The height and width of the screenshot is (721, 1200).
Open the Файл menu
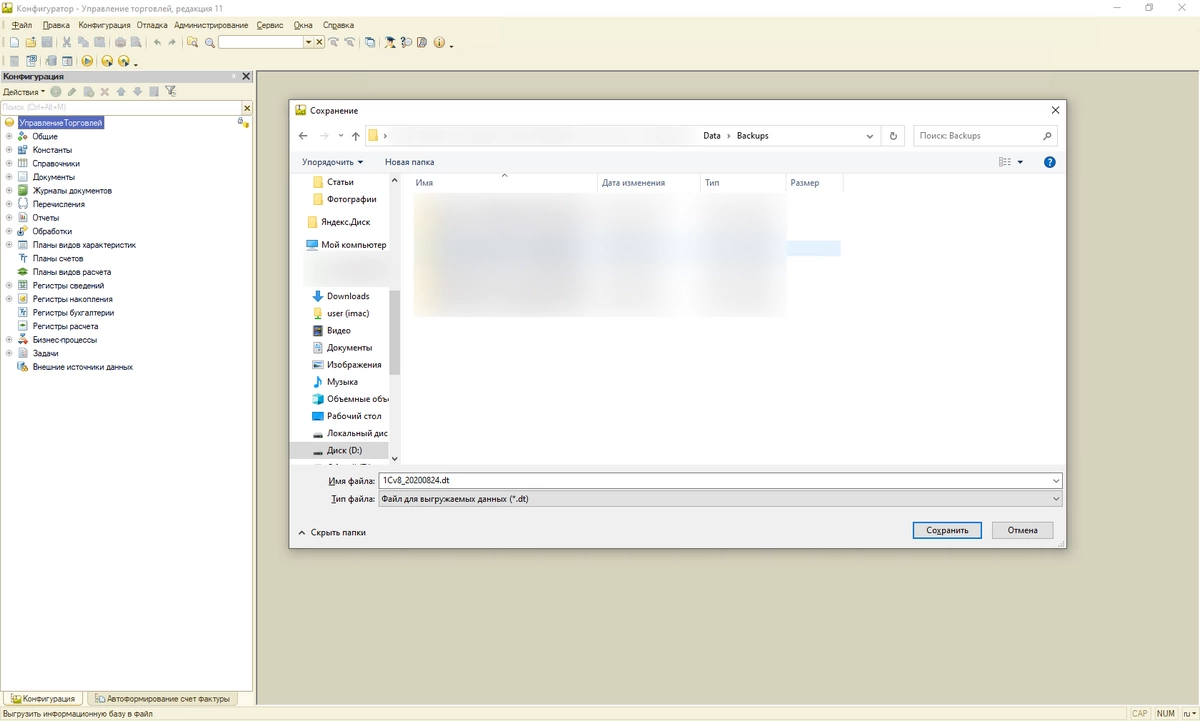21,25
